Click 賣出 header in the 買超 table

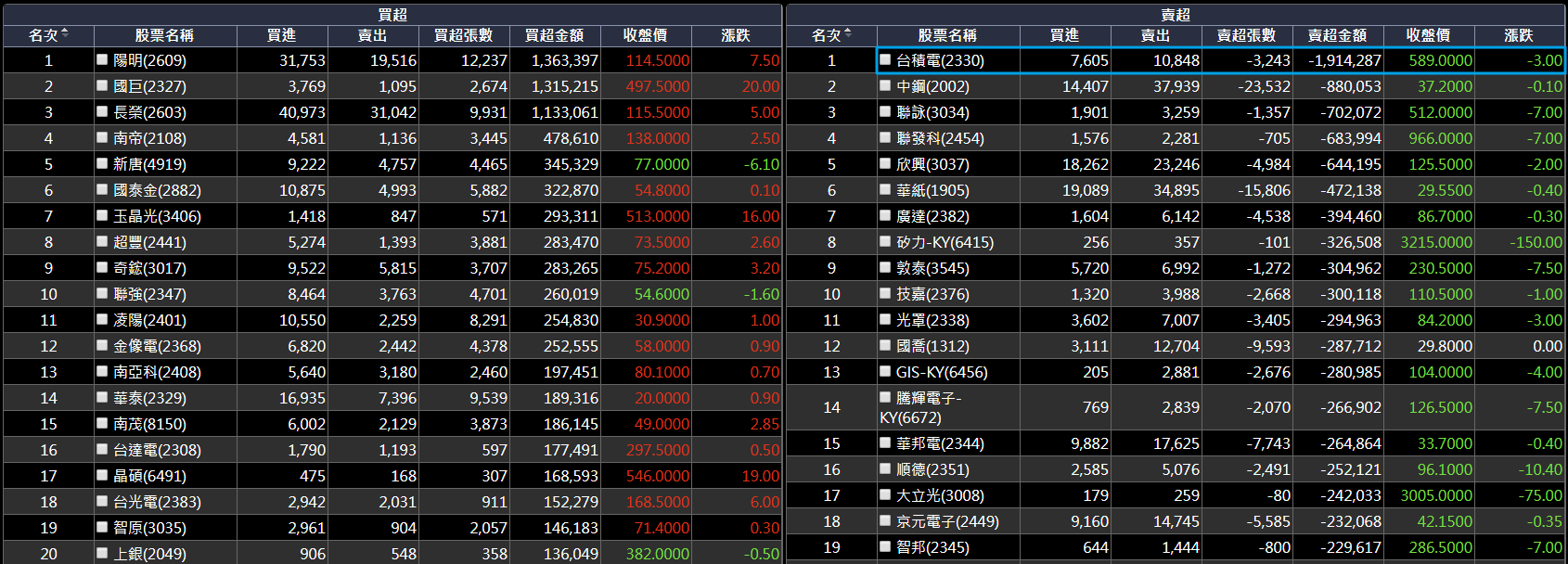[x=372, y=35]
